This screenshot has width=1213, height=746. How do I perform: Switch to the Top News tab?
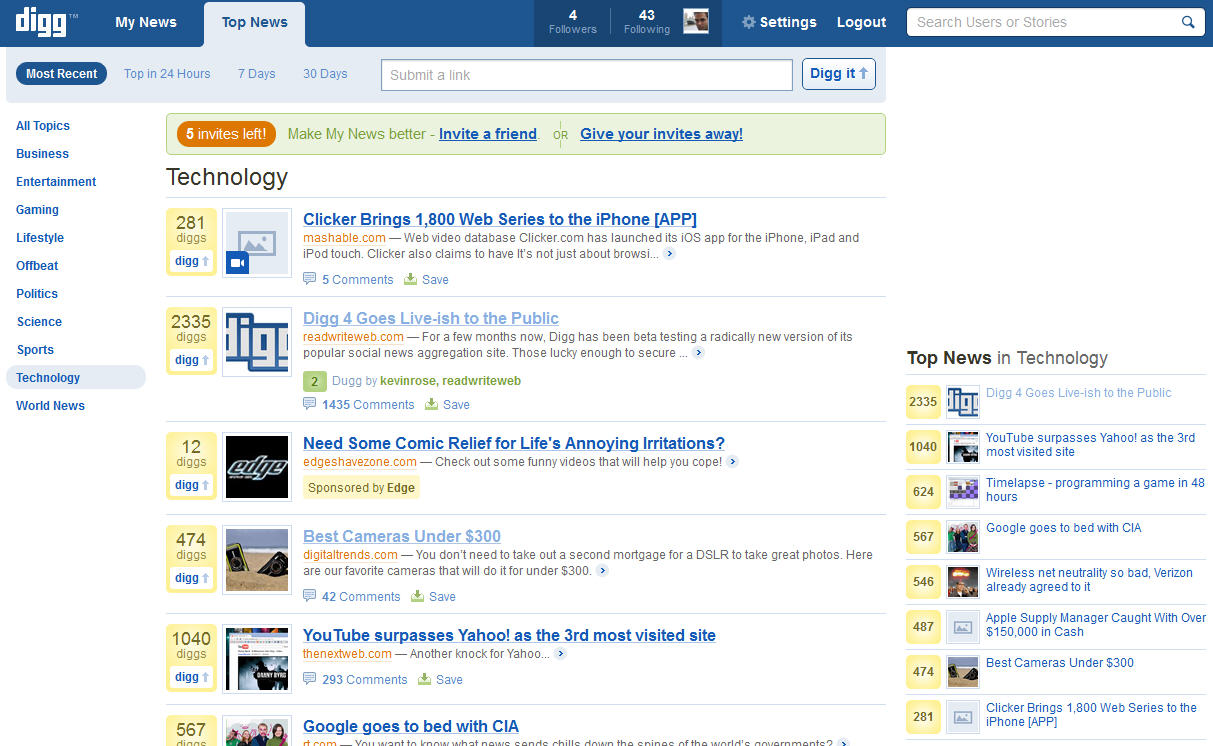[255, 23]
